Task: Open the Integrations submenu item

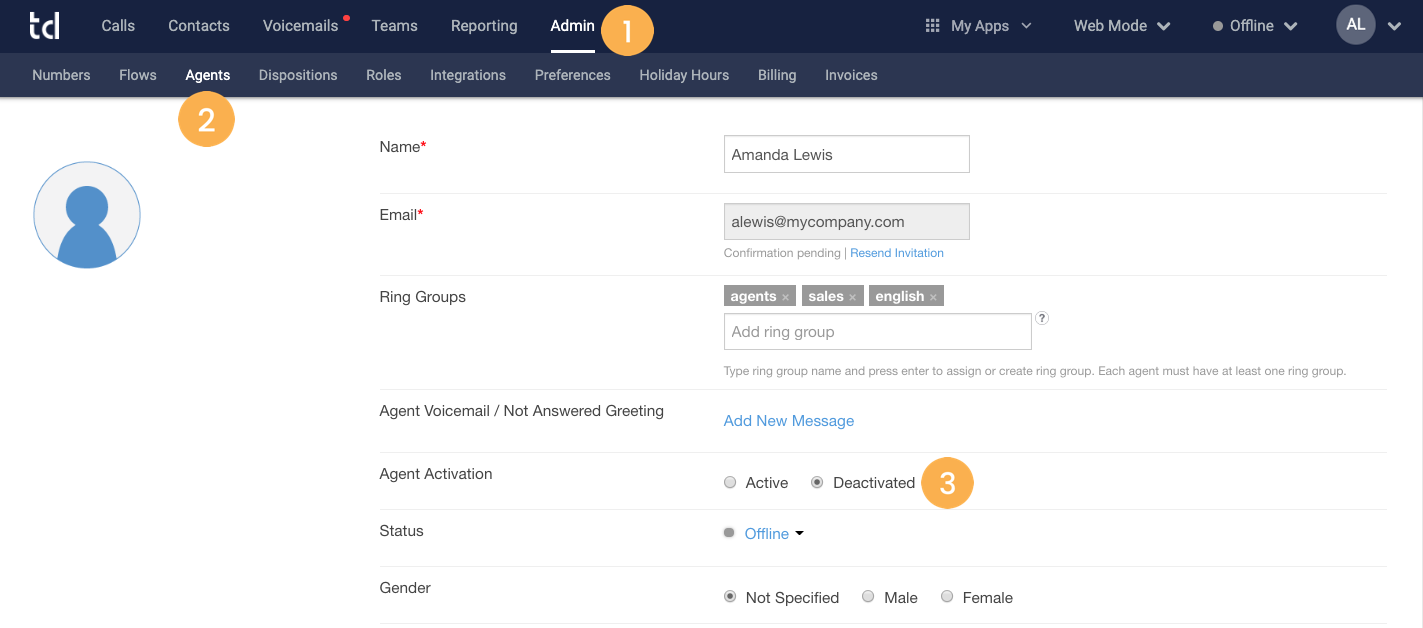Action: (468, 75)
